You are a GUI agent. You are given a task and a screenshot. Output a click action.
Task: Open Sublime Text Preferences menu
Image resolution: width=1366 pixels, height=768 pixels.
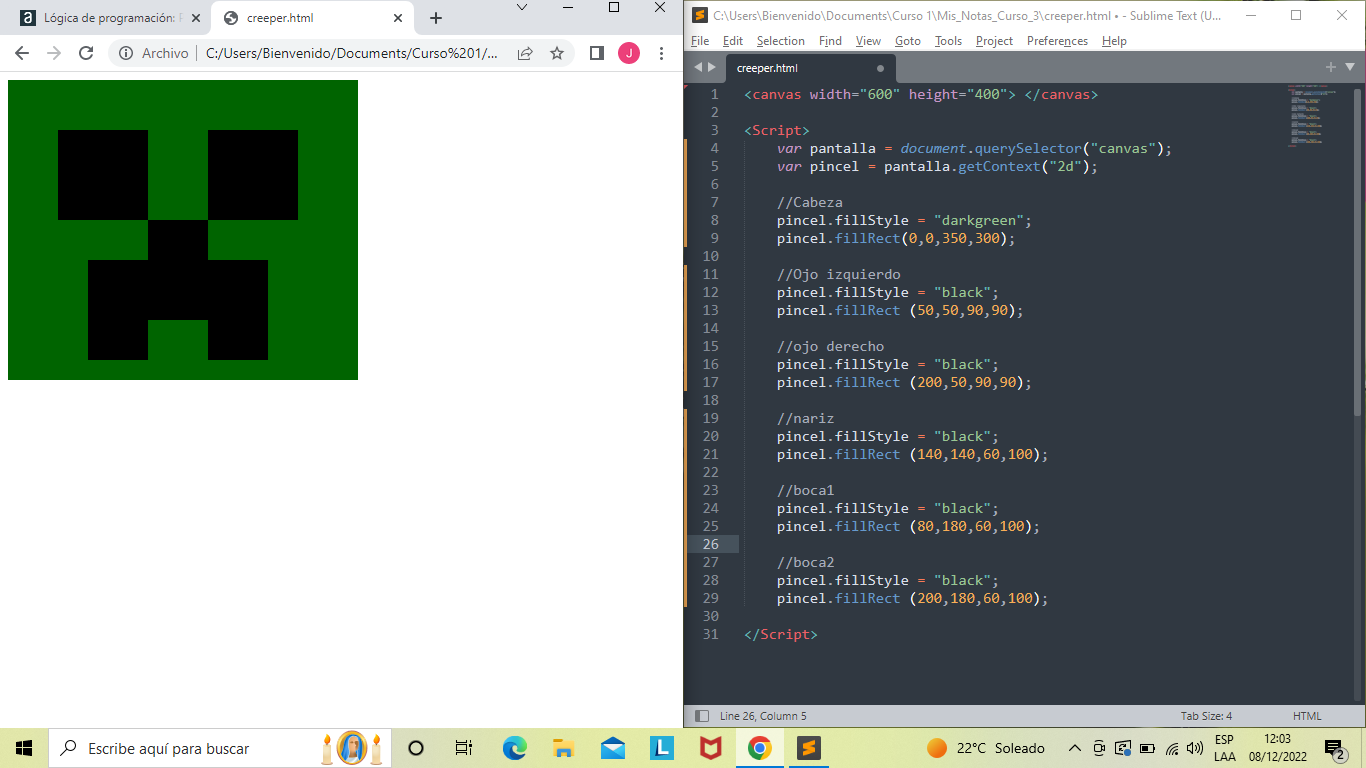pos(1057,41)
